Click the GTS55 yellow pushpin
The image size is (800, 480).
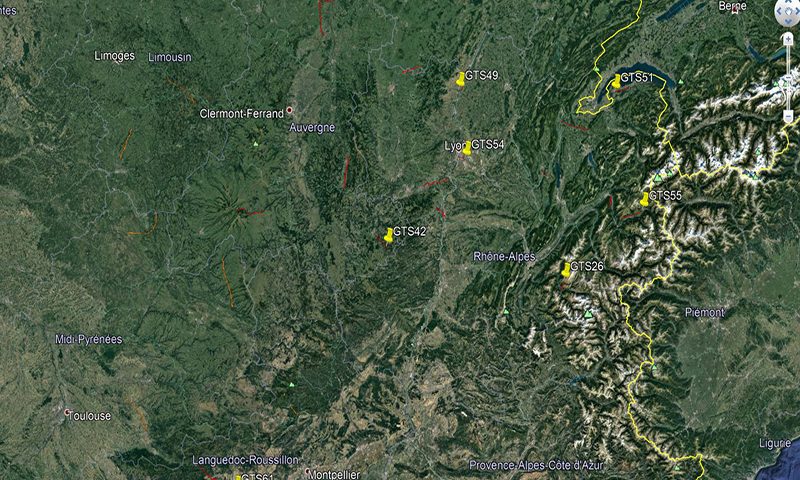[644, 199]
